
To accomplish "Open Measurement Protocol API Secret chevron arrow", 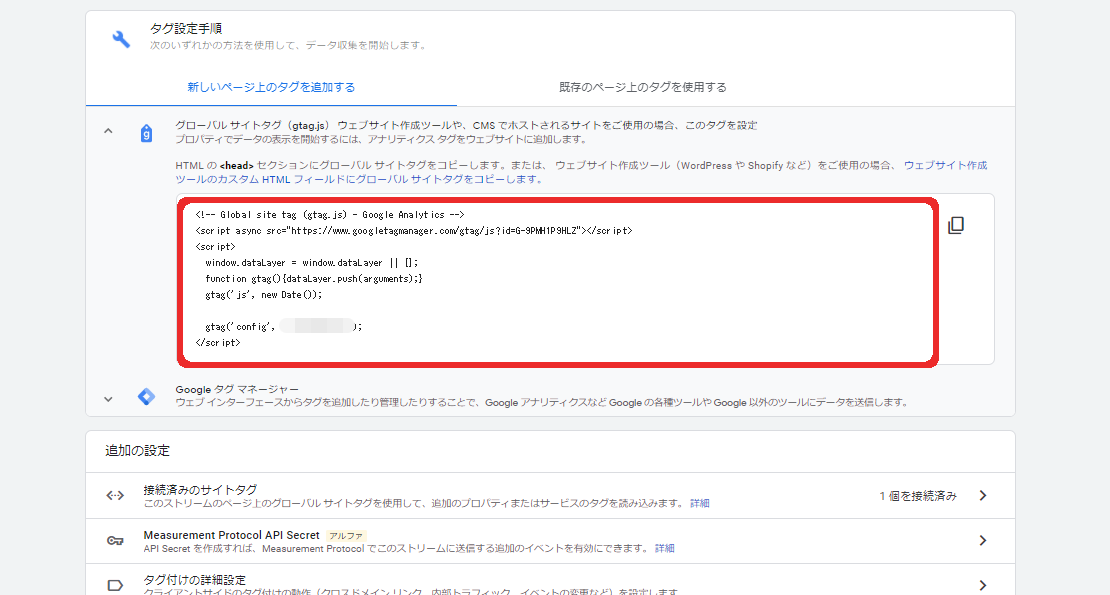I will (983, 541).
